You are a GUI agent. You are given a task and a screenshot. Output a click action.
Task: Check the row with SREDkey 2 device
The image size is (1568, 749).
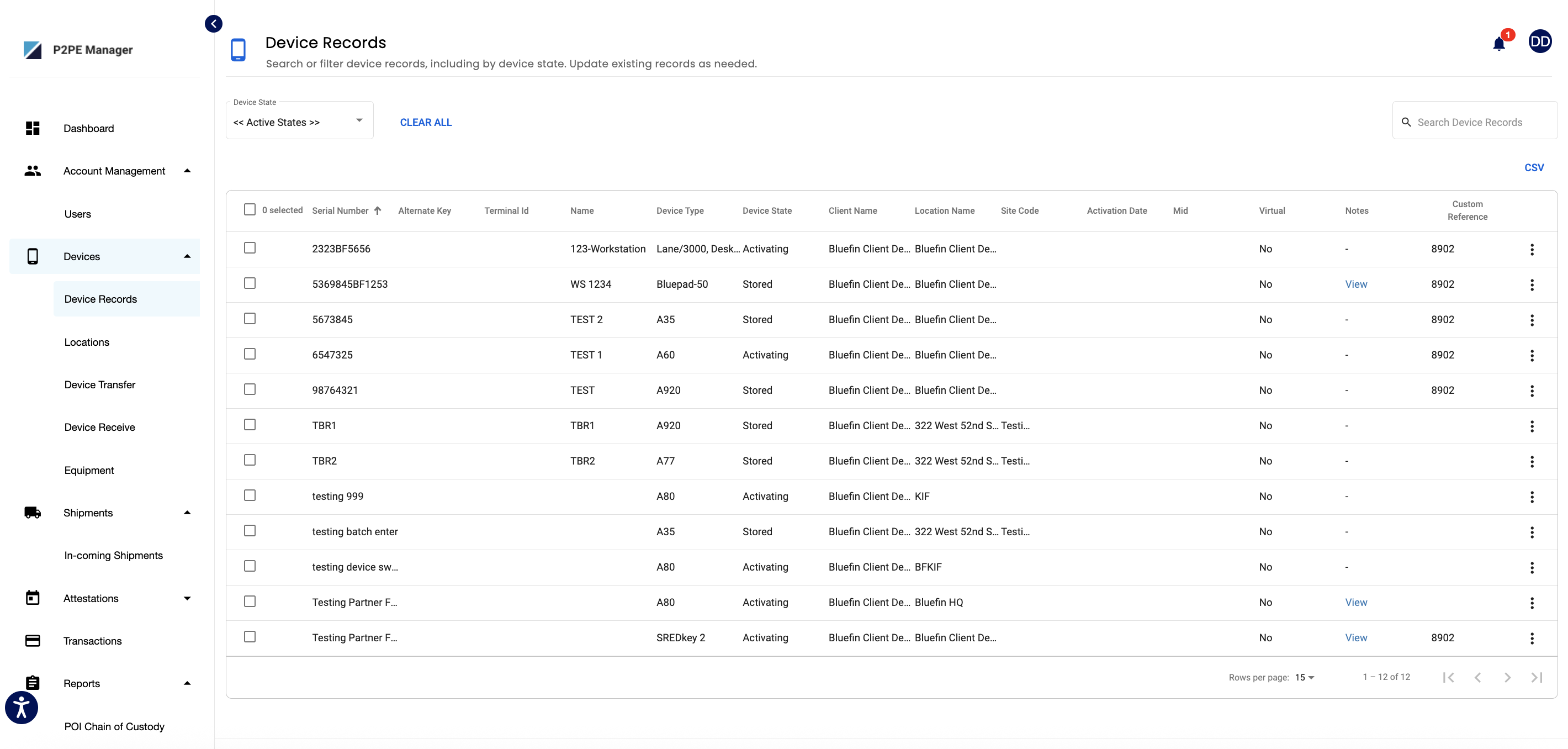[250, 636]
